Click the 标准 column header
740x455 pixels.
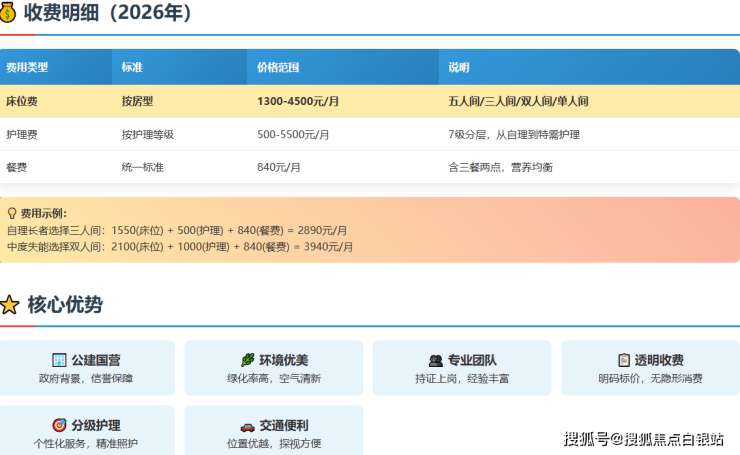coord(132,68)
